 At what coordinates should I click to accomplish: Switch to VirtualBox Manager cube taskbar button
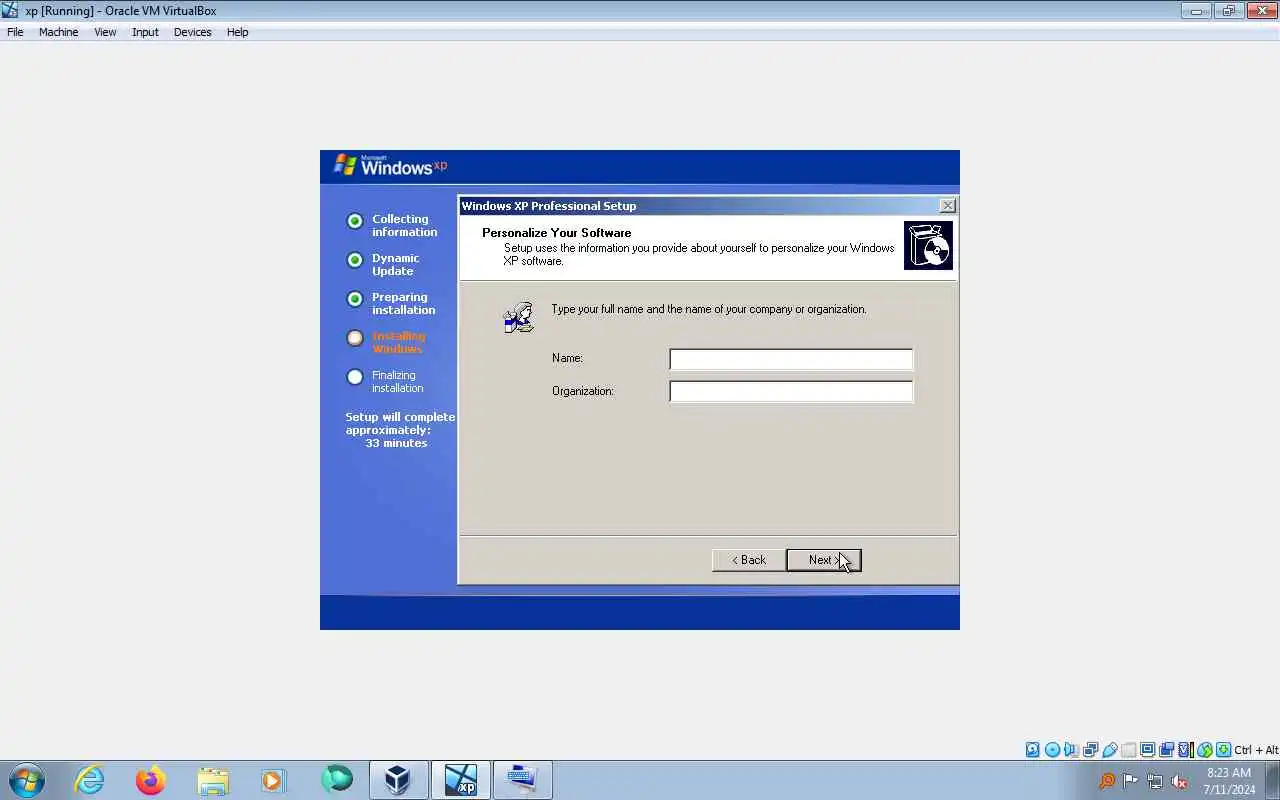398,780
